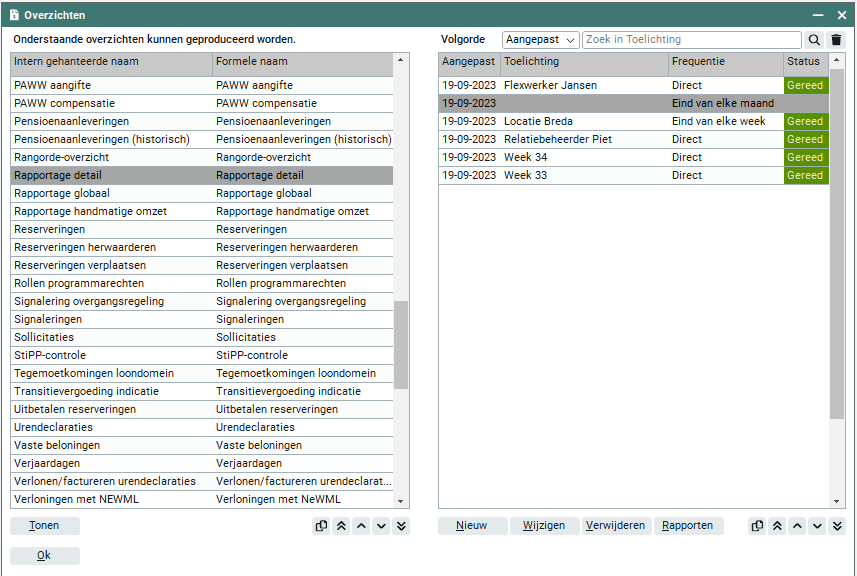Open Rapporten button
This screenshot has height=576, width=857.
click(x=688, y=526)
